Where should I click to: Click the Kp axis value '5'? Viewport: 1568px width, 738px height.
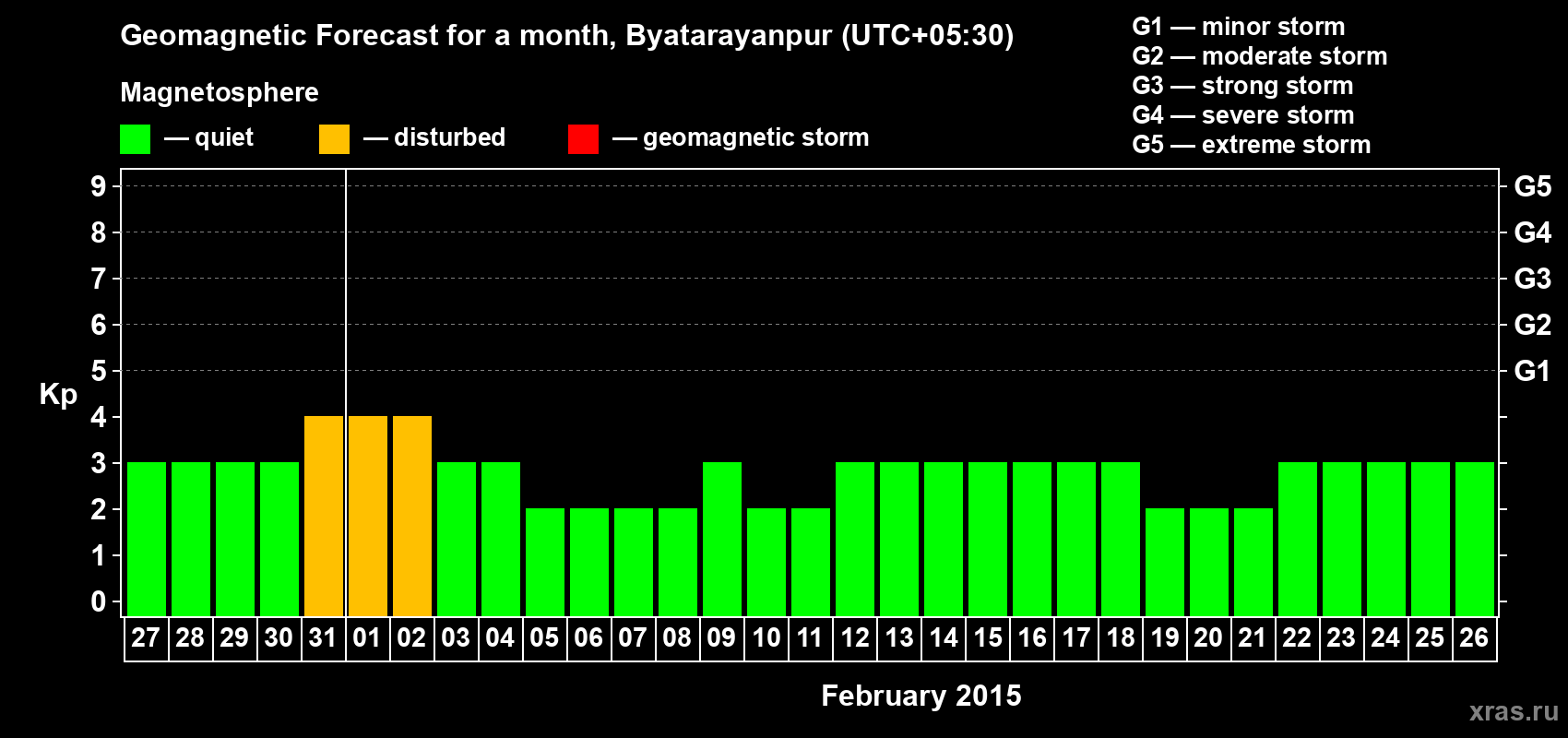point(99,371)
